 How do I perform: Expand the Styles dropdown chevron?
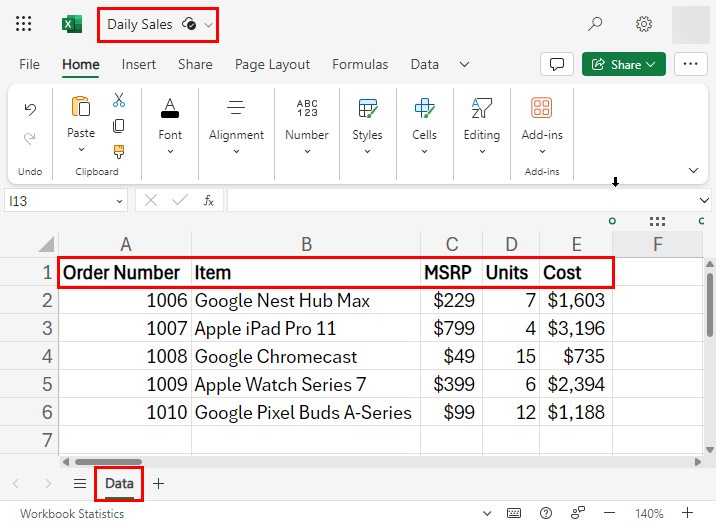pos(368,151)
